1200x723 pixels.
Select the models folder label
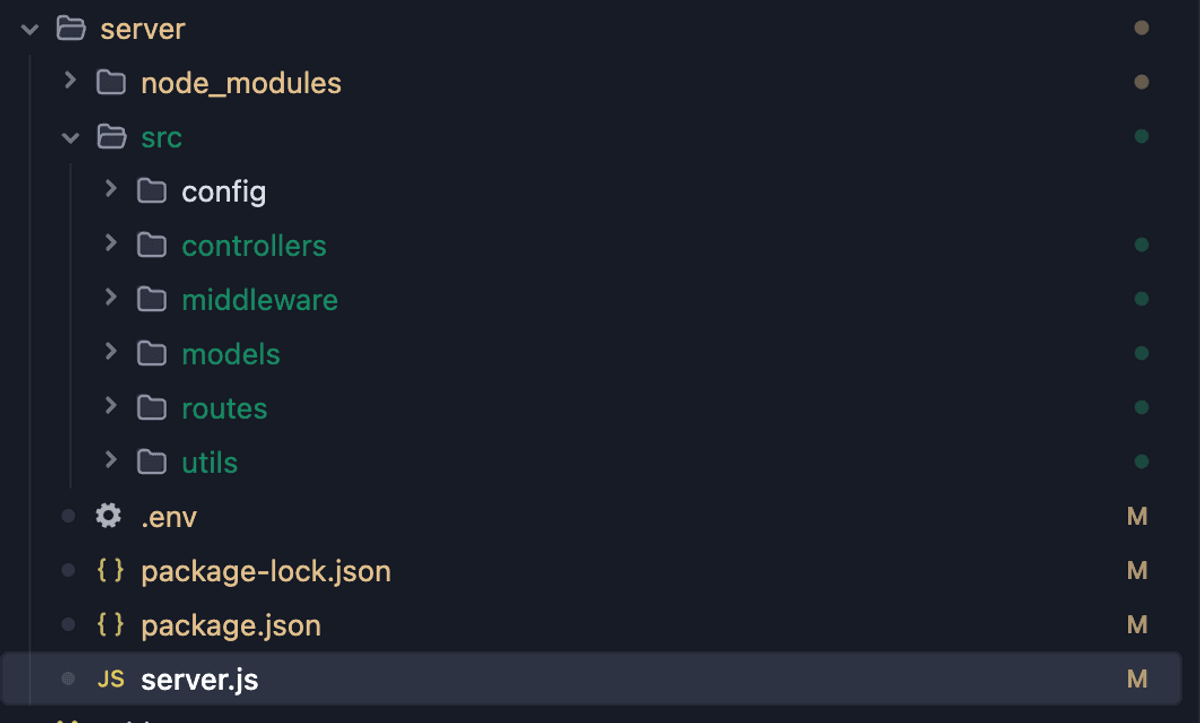(x=231, y=354)
